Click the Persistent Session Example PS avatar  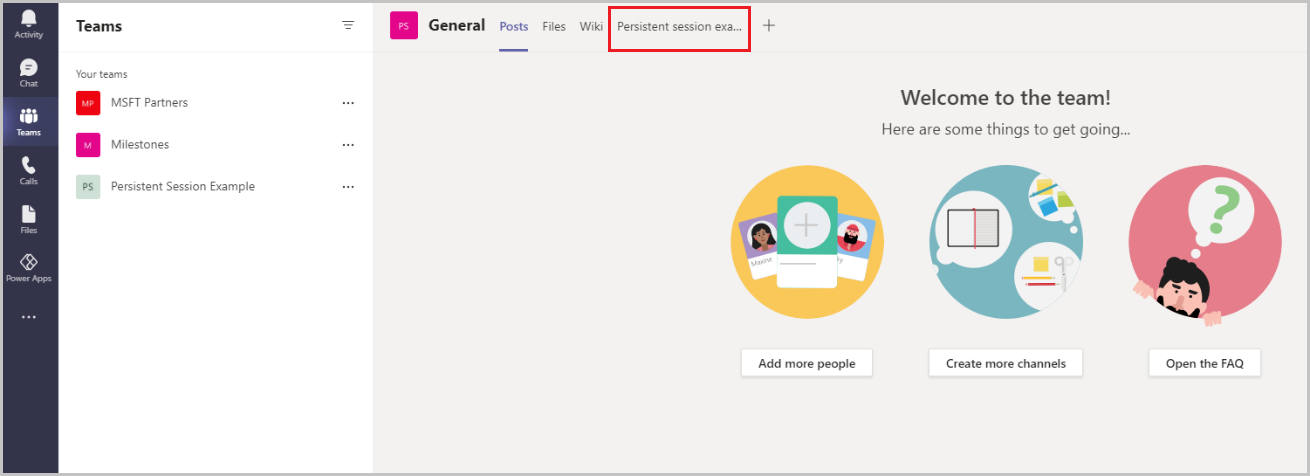88,187
